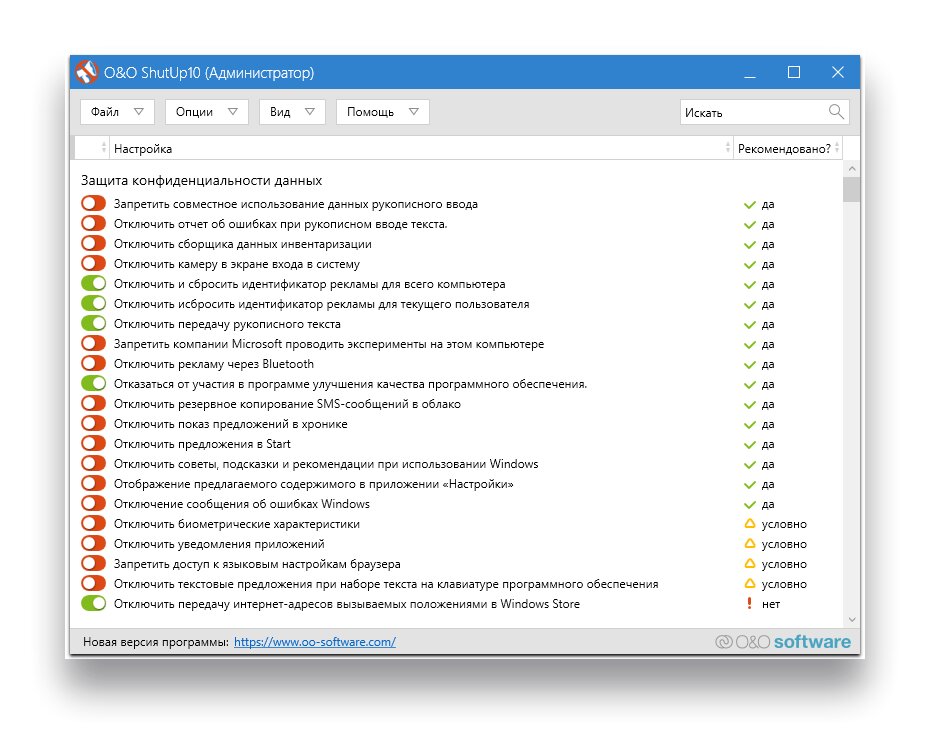The image size is (930, 749).
Task: Toggle Отключить предложения в Start switch
Action: point(93,444)
